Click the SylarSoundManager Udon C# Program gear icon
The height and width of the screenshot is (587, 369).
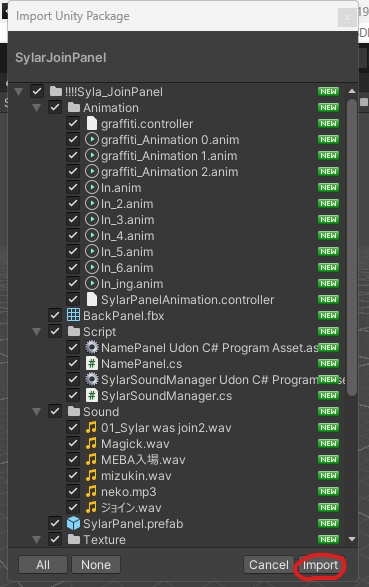(x=92, y=380)
